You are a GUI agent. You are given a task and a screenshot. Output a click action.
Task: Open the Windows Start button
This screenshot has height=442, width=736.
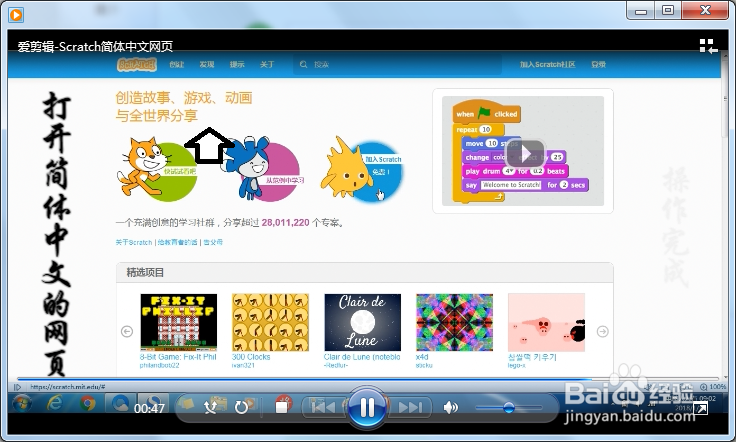[x=22, y=404]
